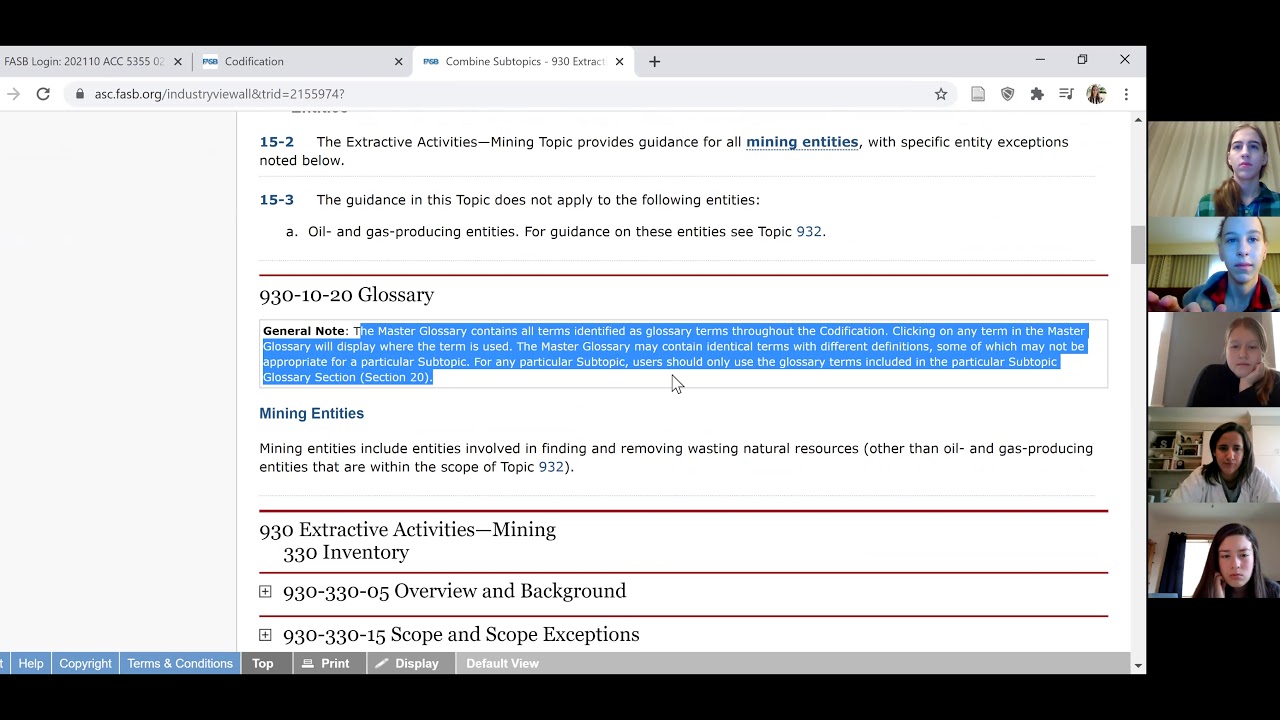Open Topic 932 link in Mining Entities definition
Image resolution: width=1280 pixels, height=720 pixels.
coord(551,467)
